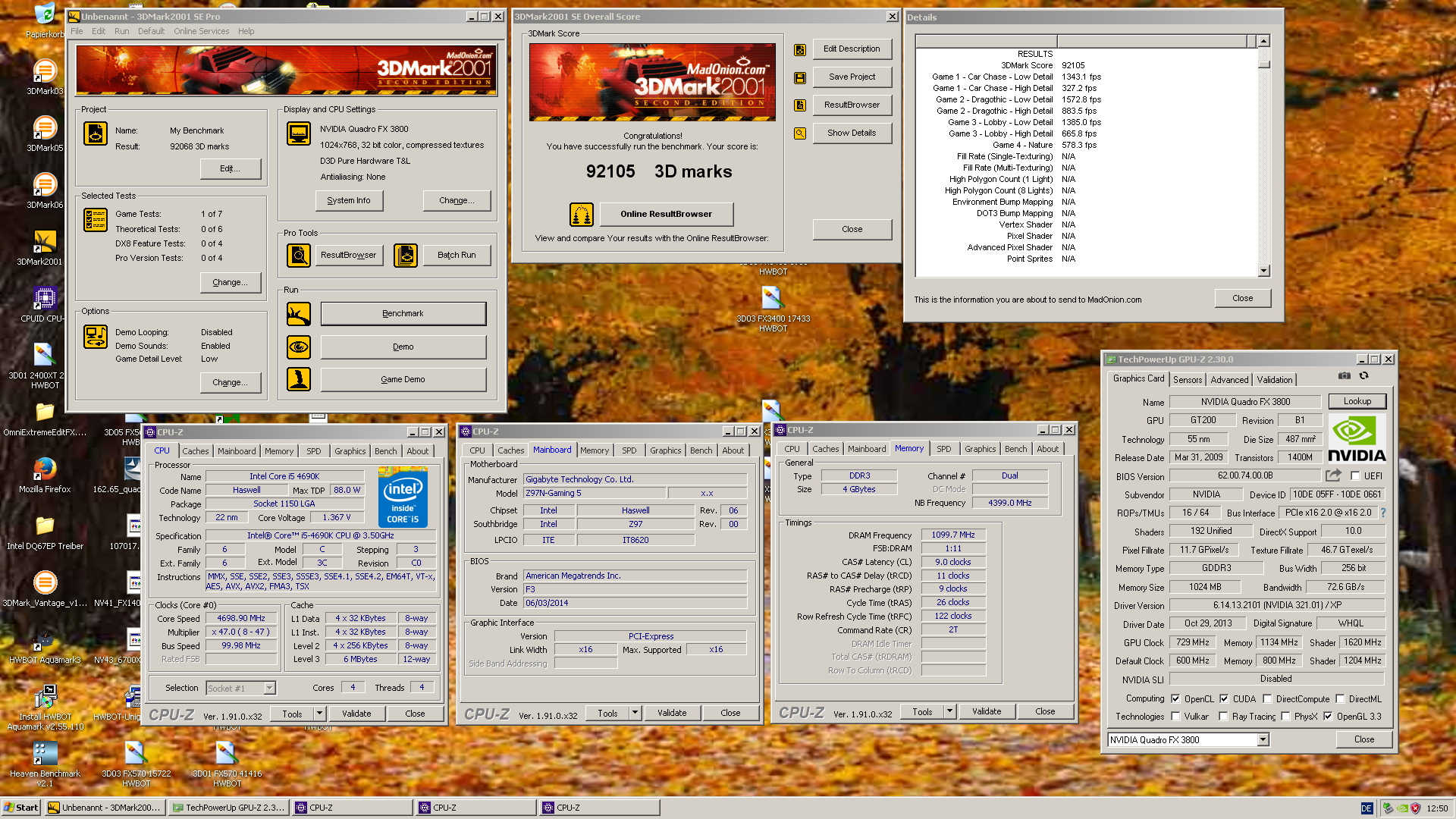Click the System Info button
Screen dimensions: 1456x819
point(349,201)
